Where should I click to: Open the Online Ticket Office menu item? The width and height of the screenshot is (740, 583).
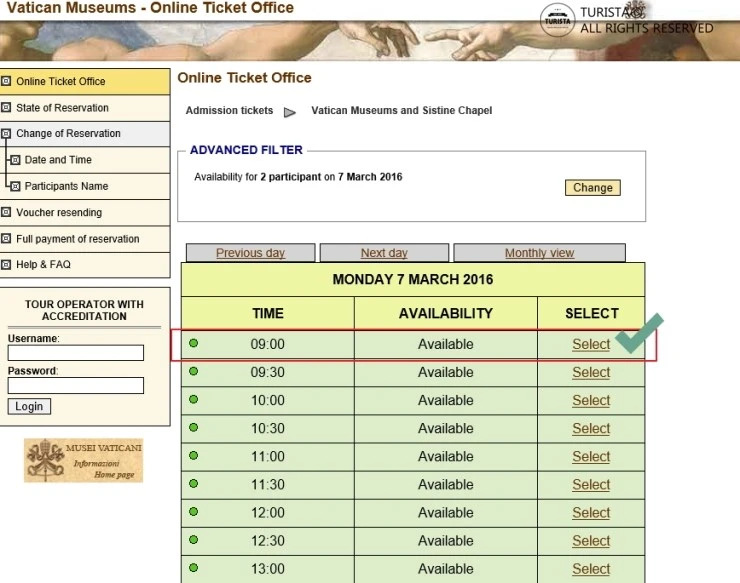85,81
